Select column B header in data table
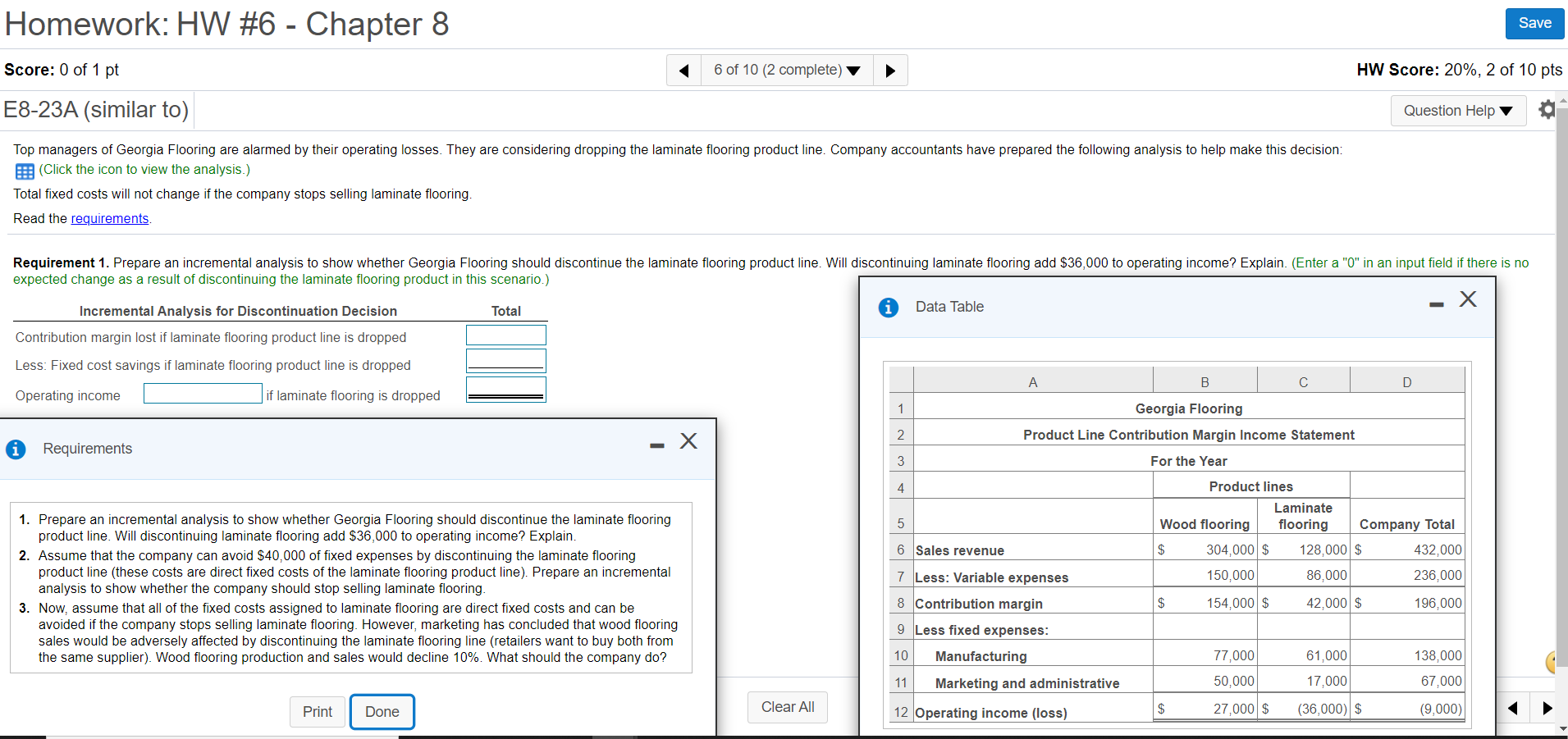Viewport: 1568px width, 739px height. click(x=1205, y=381)
